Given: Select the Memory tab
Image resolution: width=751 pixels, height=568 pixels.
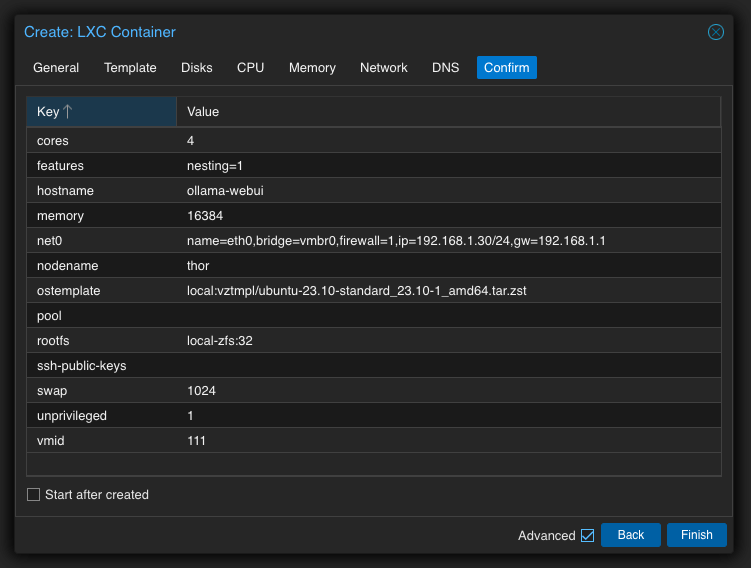Looking at the screenshot, I should coord(312,68).
